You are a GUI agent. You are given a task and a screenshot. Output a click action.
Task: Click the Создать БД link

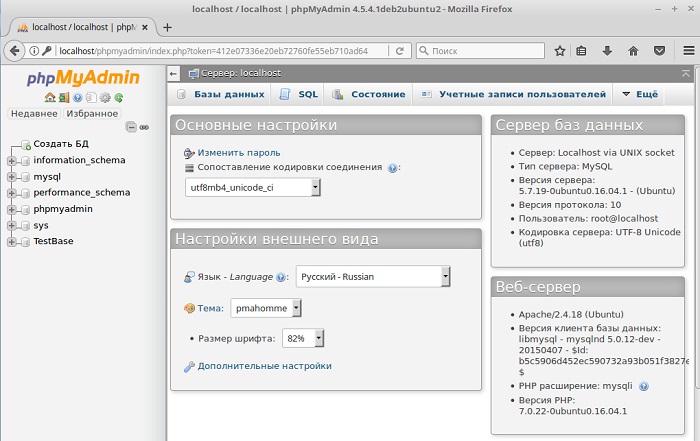[x=61, y=144]
